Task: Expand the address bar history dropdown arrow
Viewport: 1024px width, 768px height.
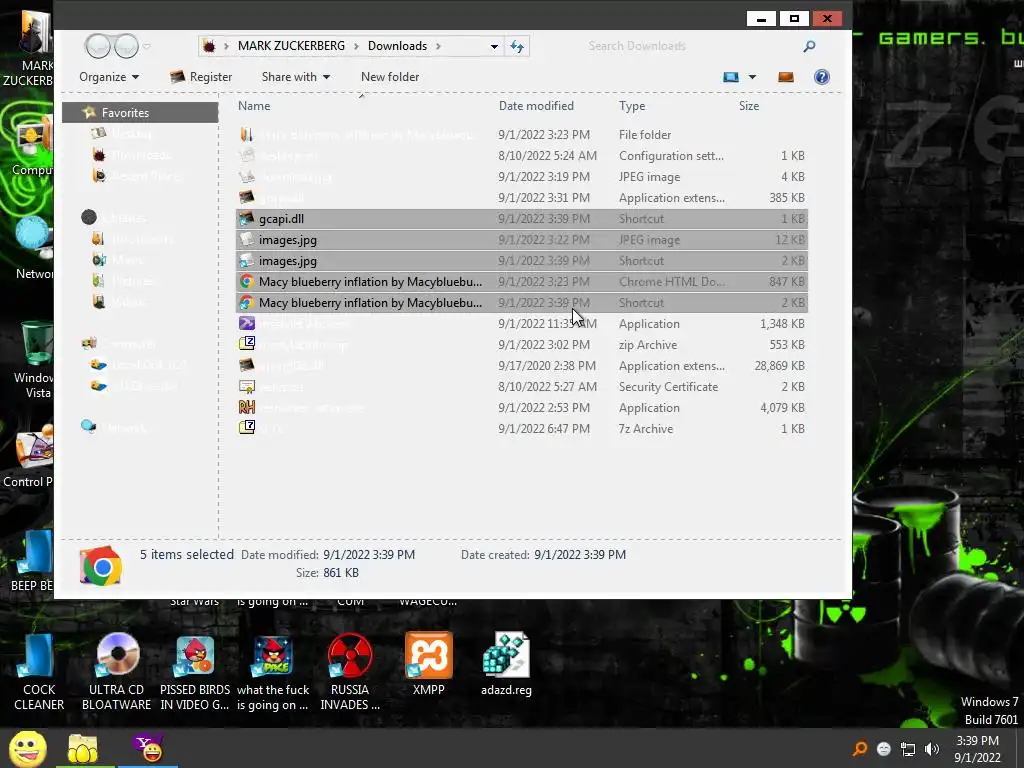Action: click(494, 46)
